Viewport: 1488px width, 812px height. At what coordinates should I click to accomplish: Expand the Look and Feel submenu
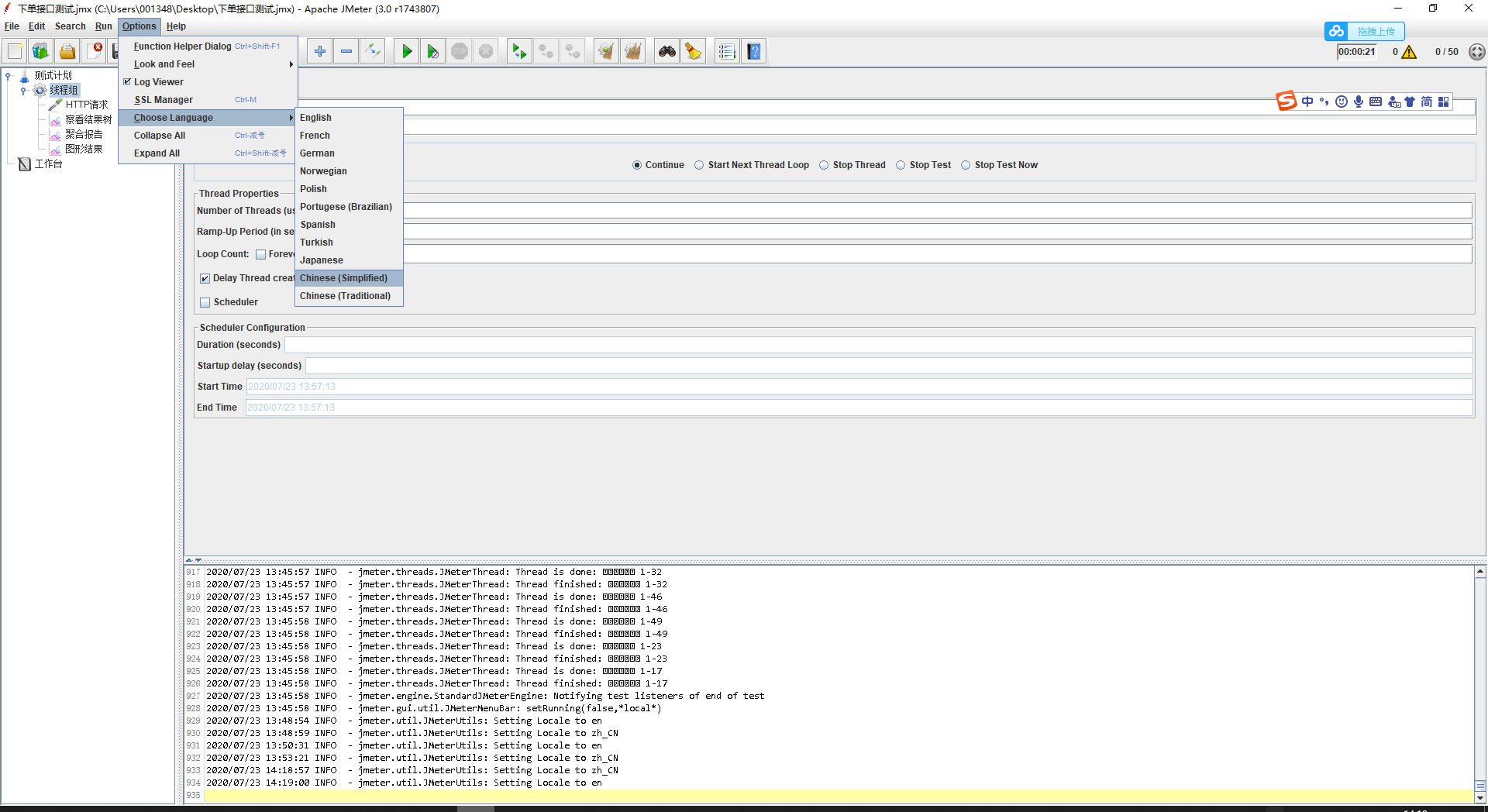pos(208,64)
